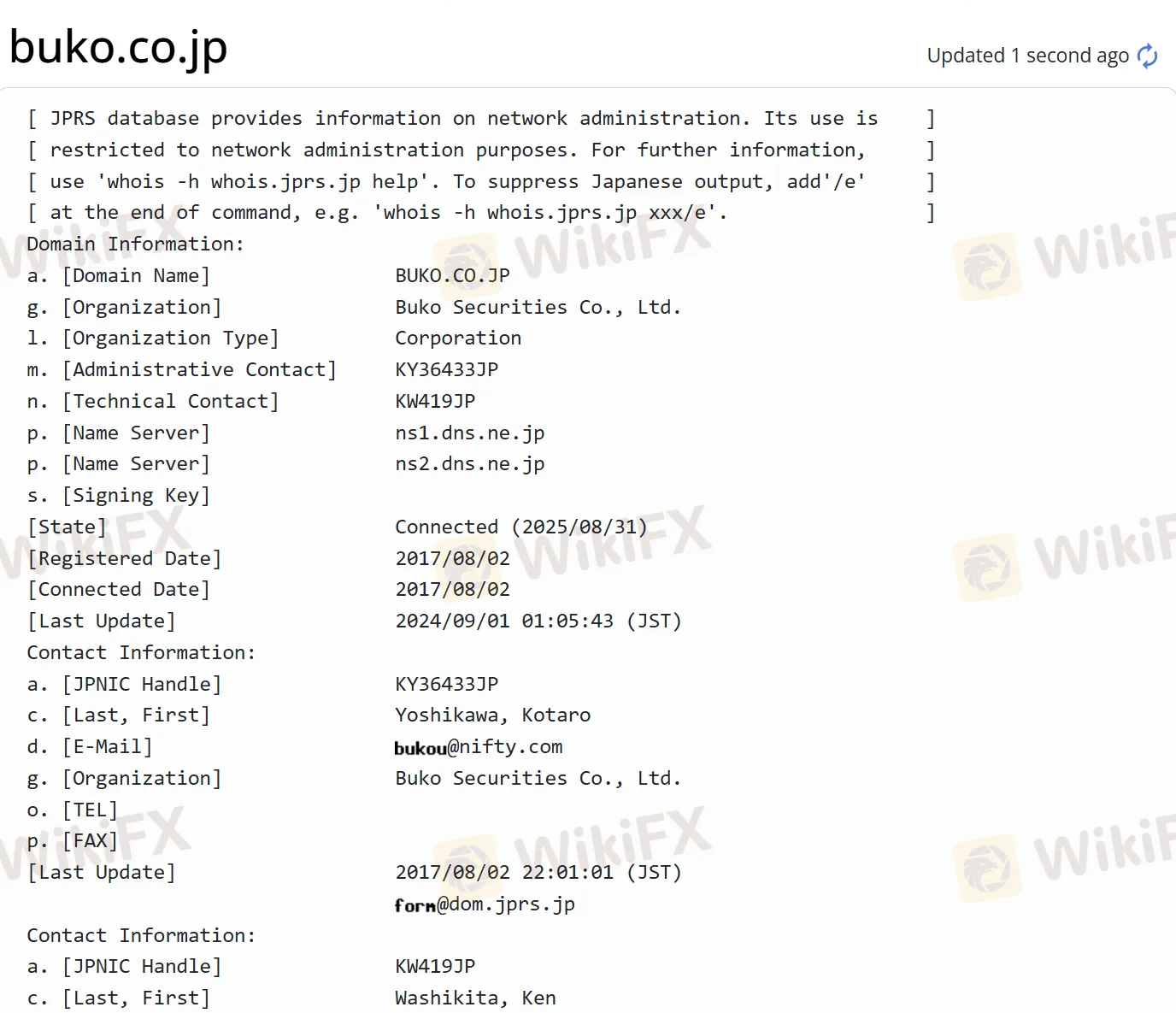This screenshot has height=1013, width=1176.
Task: Select 'Buko Securities Co., Ltd.' under Domain Information
Action: (538, 307)
